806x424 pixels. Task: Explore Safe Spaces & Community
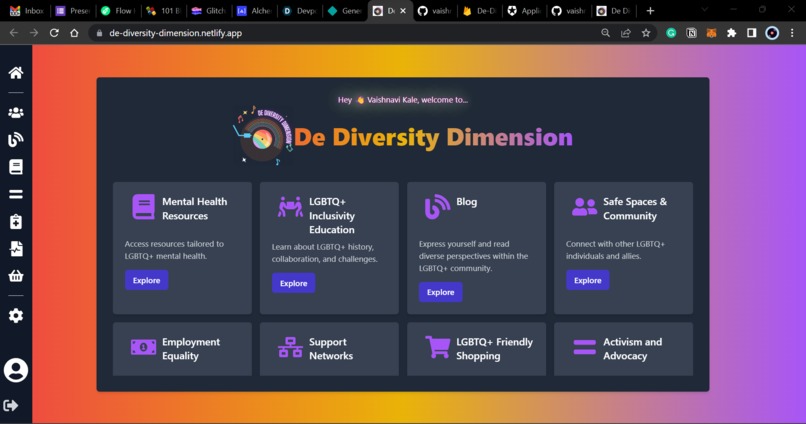(x=588, y=280)
